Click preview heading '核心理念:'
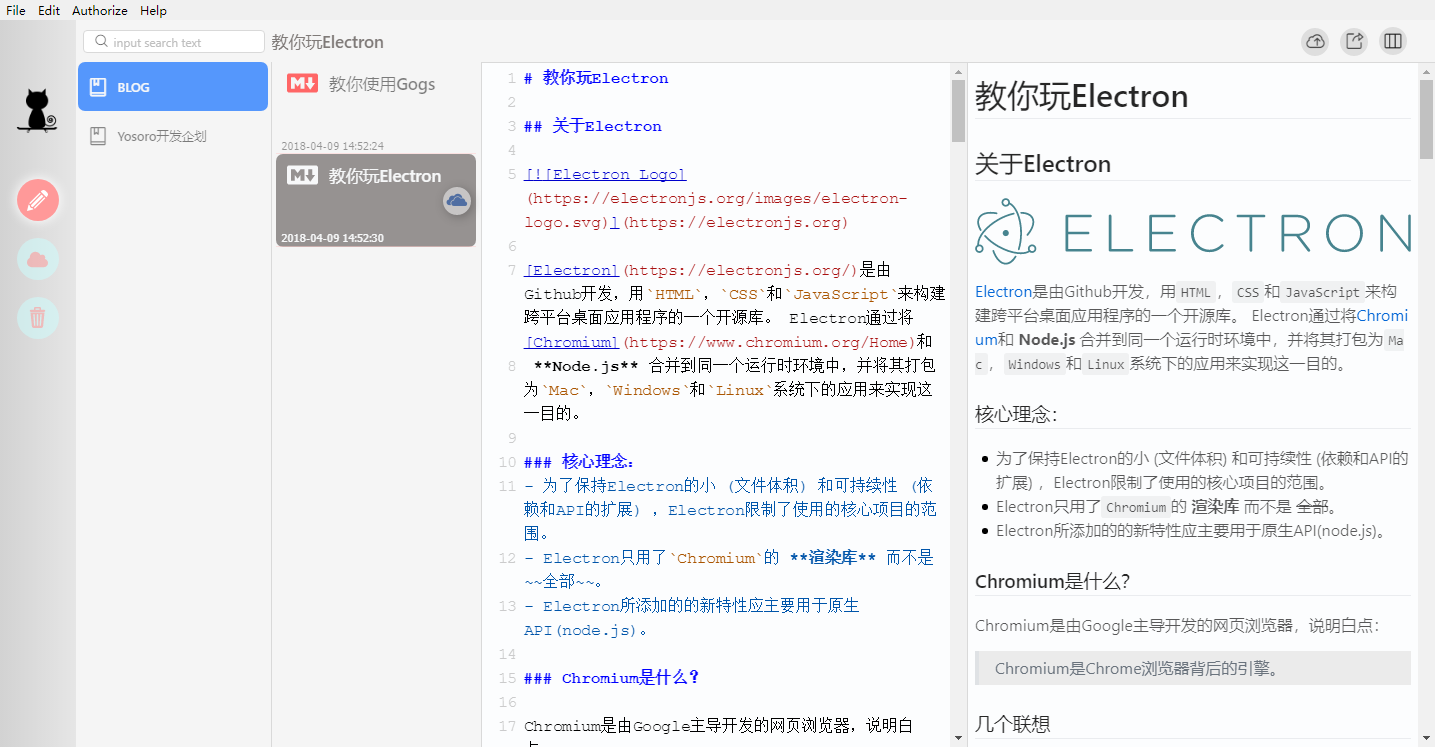The image size is (1435, 747). pos(1016,414)
